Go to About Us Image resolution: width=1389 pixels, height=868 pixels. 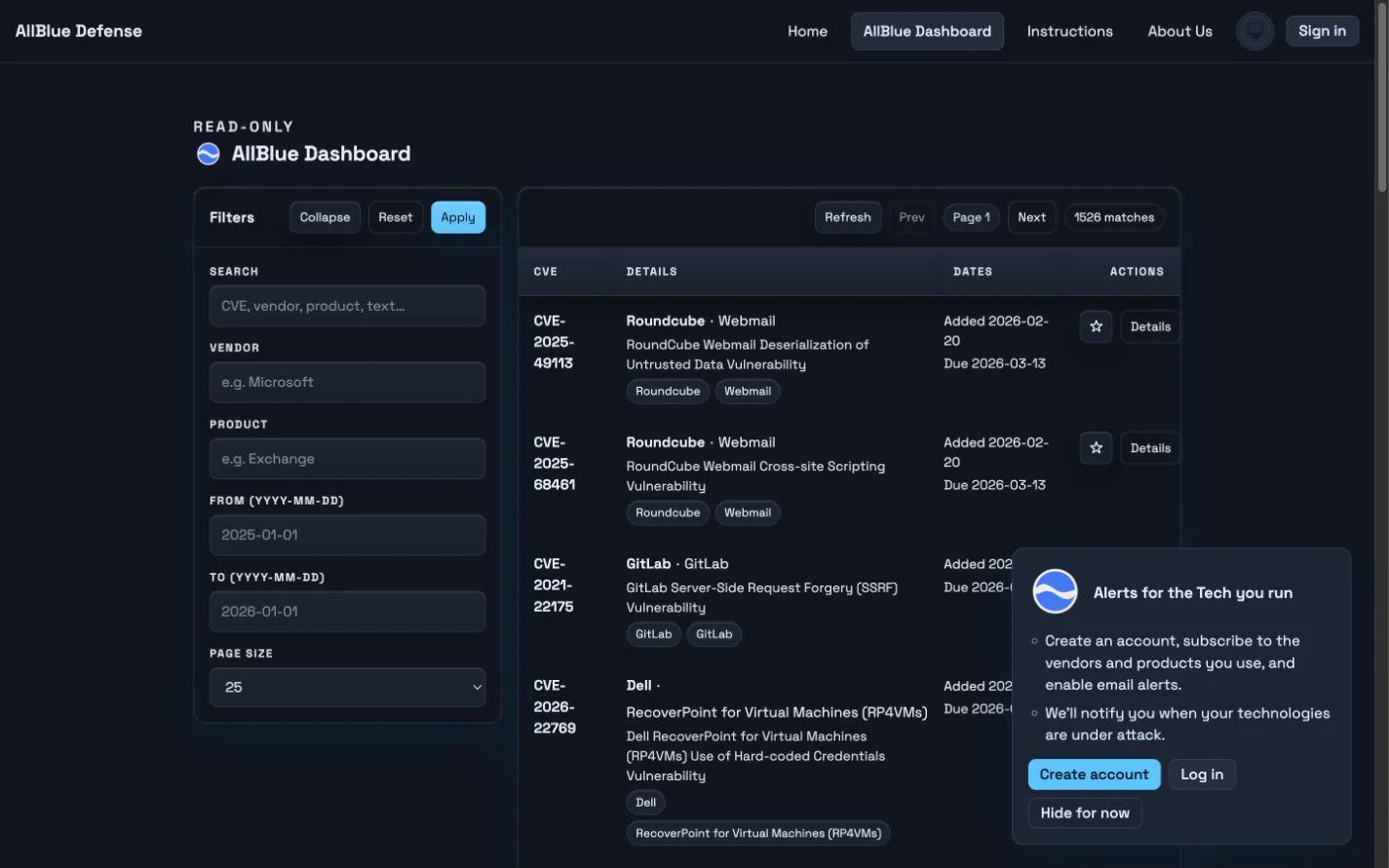pyautogui.click(x=1179, y=31)
